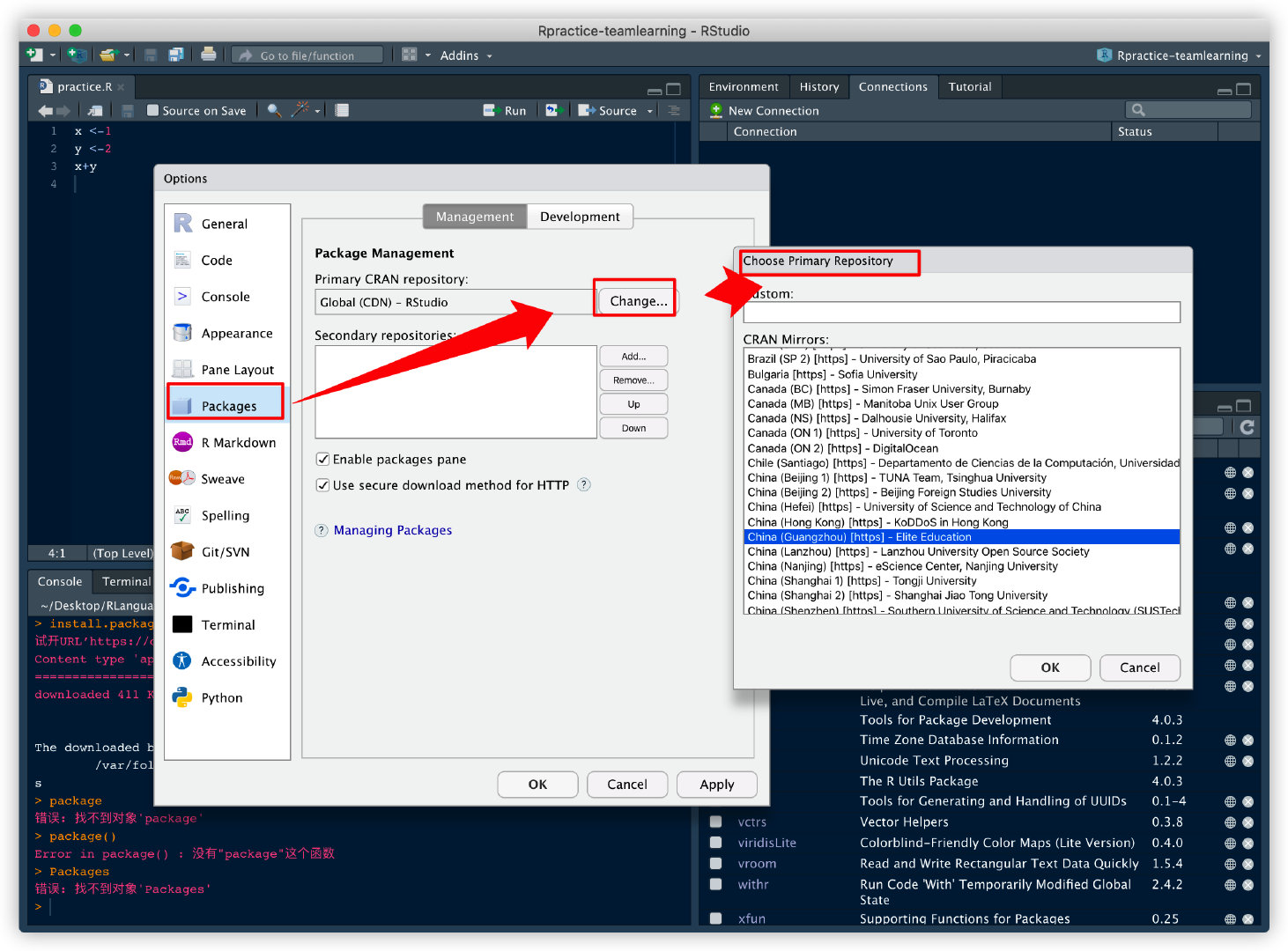This screenshot has width=1288, height=951.
Task: Open the History tab
Action: tap(819, 86)
